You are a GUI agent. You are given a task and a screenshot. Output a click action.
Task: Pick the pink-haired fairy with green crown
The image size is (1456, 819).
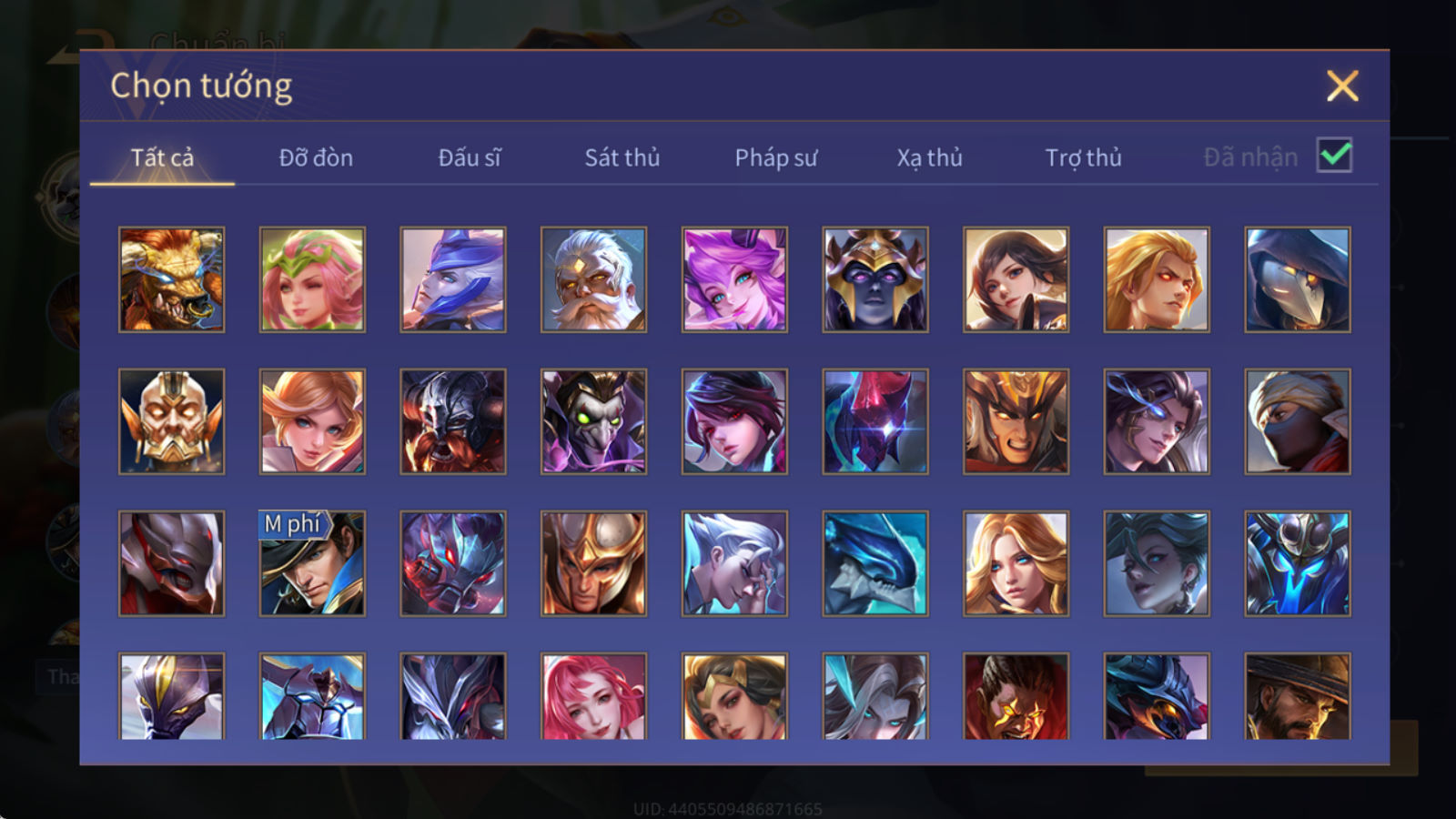312,279
